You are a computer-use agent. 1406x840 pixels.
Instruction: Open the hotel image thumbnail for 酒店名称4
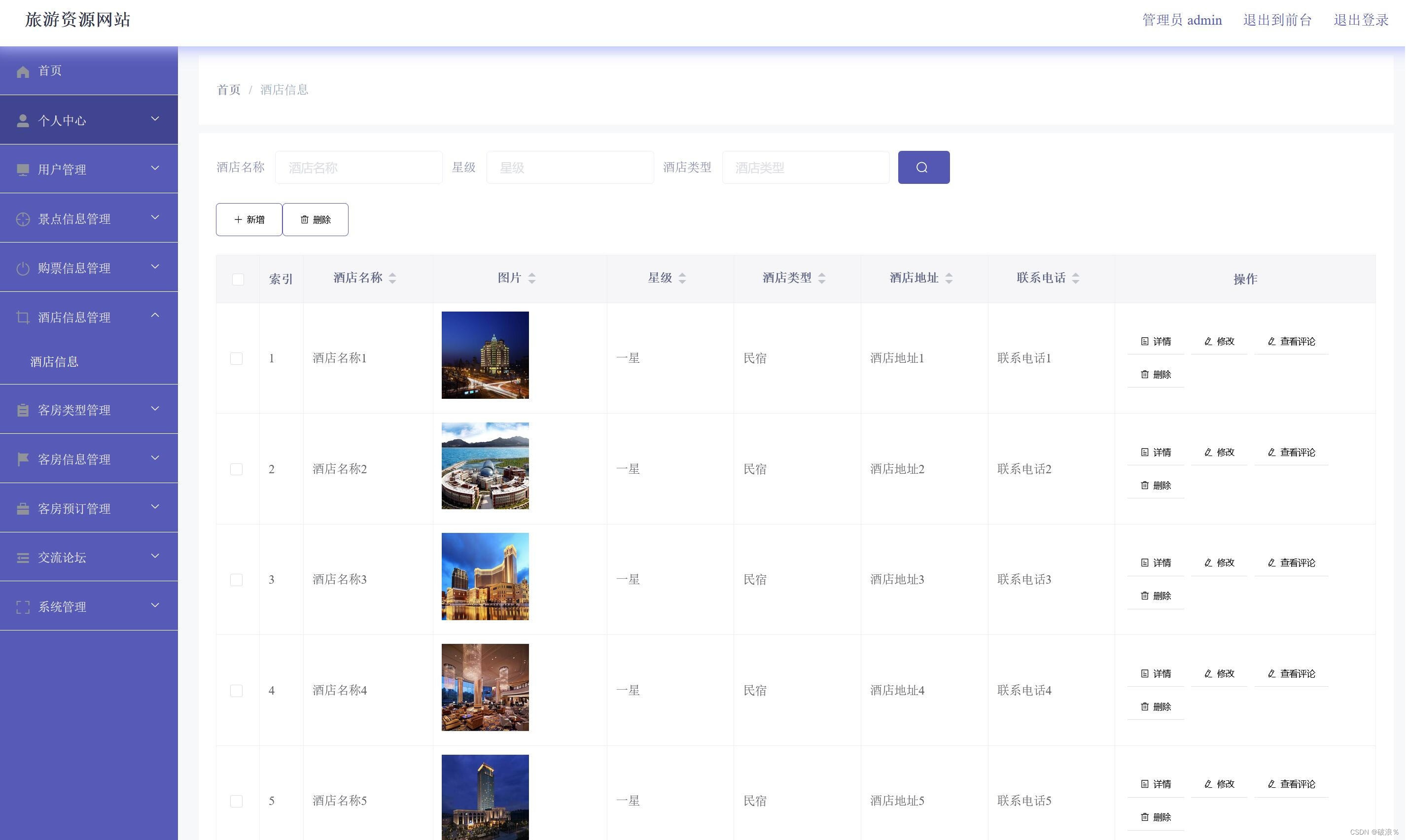point(485,687)
